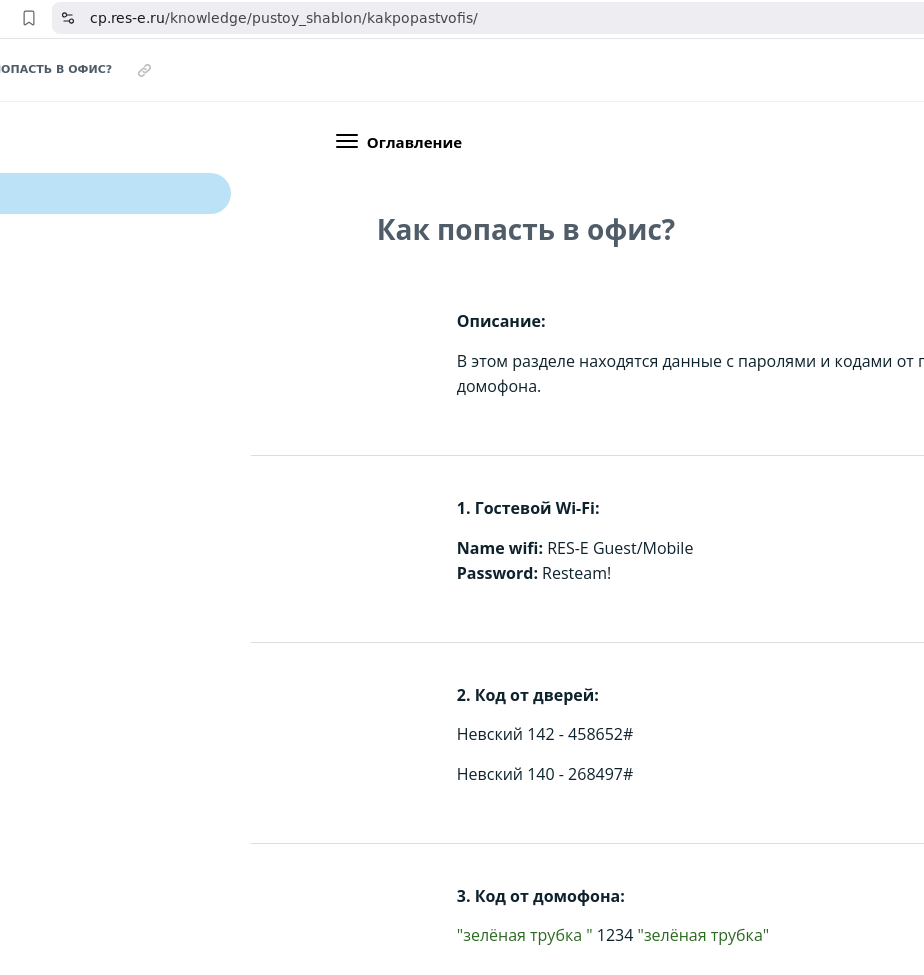Click the Описание: section label
Image resolution: width=924 pixels, height=975 pixels.
pyautogui.click(x=501, y=321)
